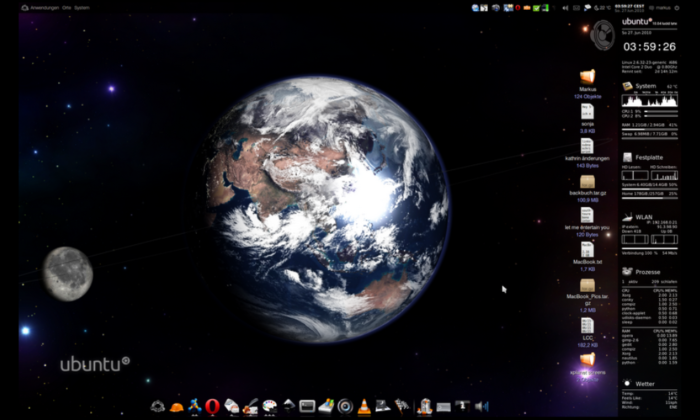Open the Orte menu
Viewport: 700px width, 420px height.
point(67,8)
